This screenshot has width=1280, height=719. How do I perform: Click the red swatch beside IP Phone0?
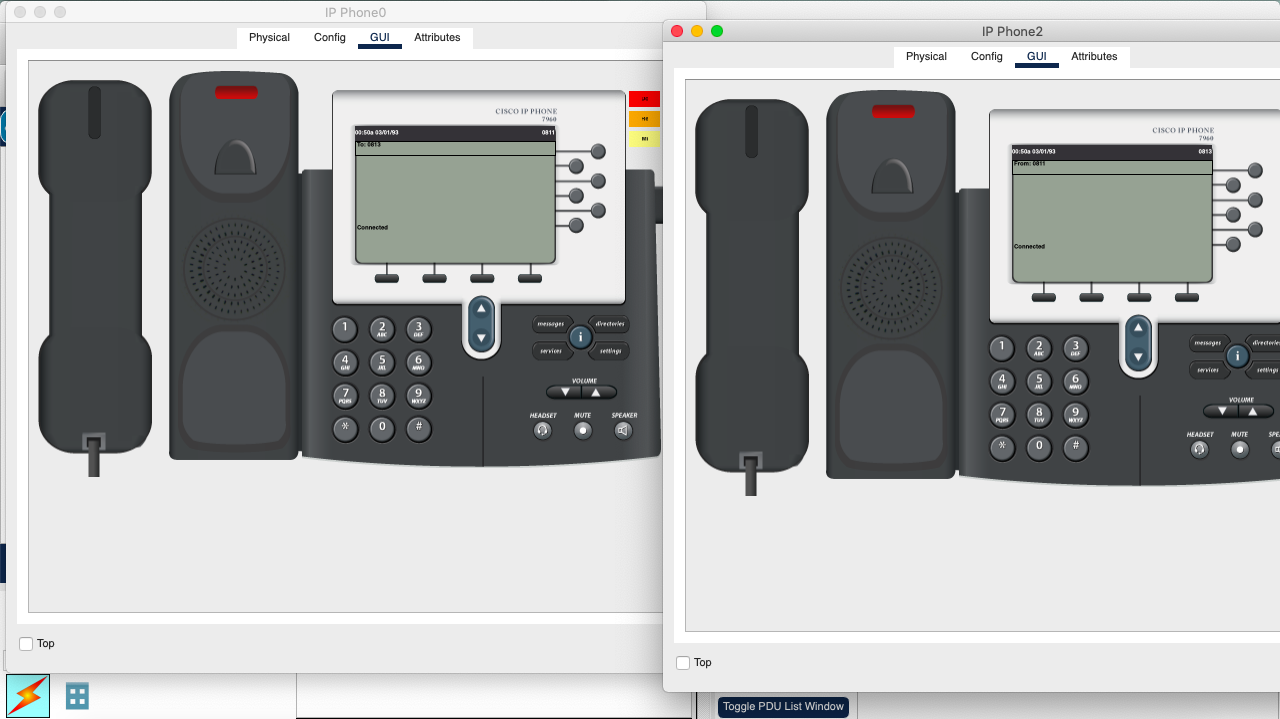pos(644,99)
